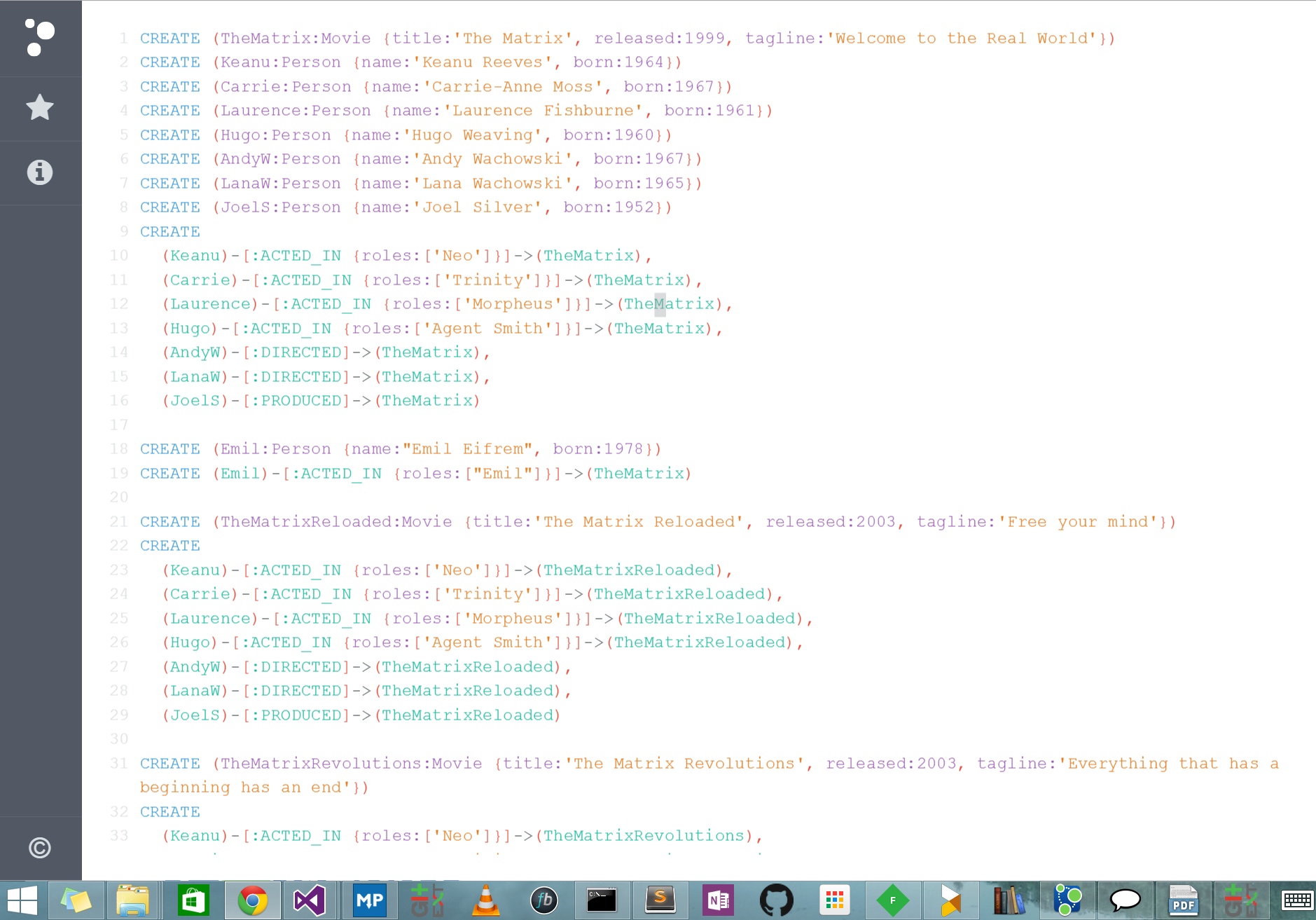The height and width of the screenshot is (920, 1316).
Task: Open VLC media player from the taskbar
Action: click(485, 900)
